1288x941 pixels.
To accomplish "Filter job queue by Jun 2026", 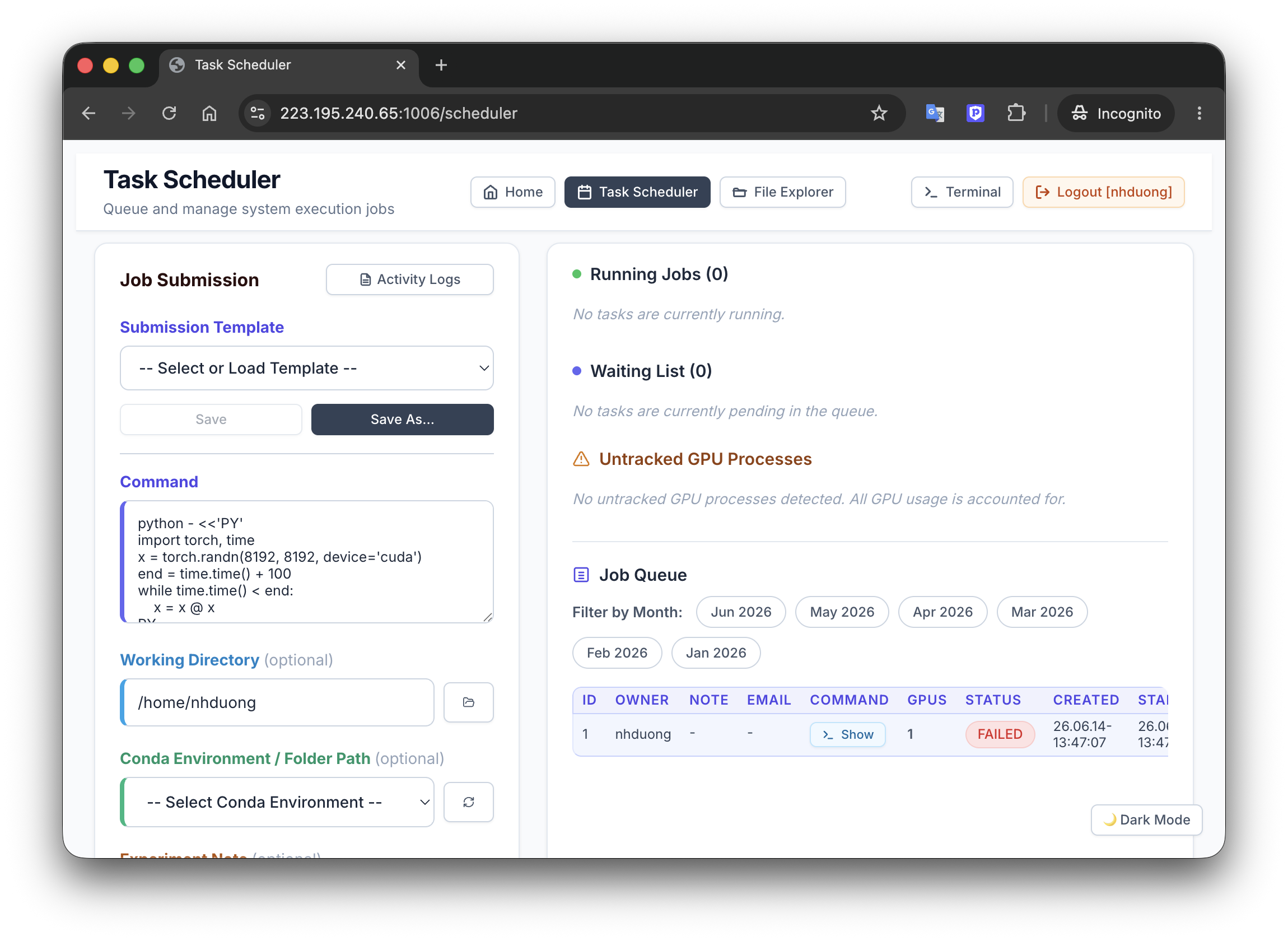I will tap(741, 612).
